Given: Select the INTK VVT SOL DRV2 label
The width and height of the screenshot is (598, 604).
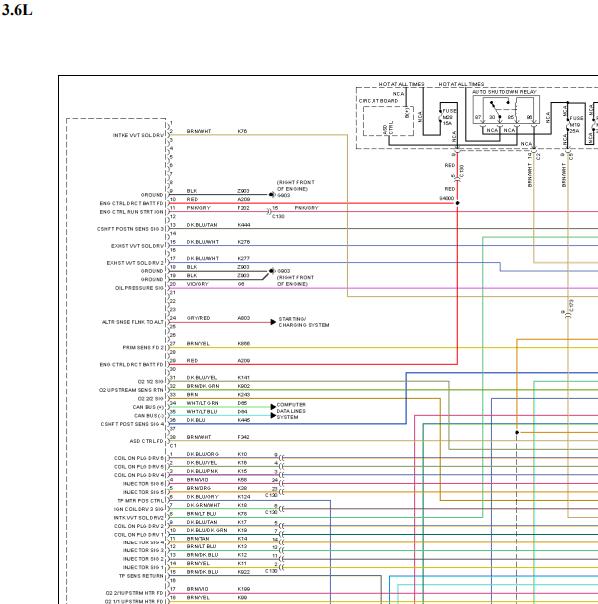Looking at the screenshot, I should 139,518.
